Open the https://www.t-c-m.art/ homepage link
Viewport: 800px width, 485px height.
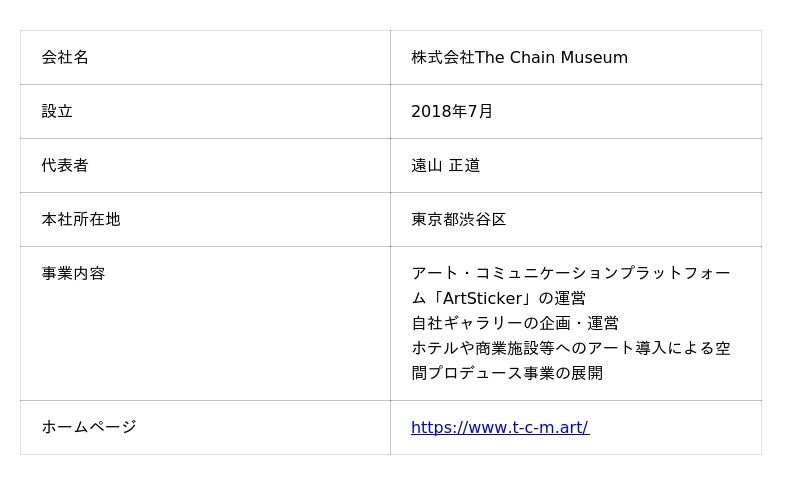tap(499, 428)
